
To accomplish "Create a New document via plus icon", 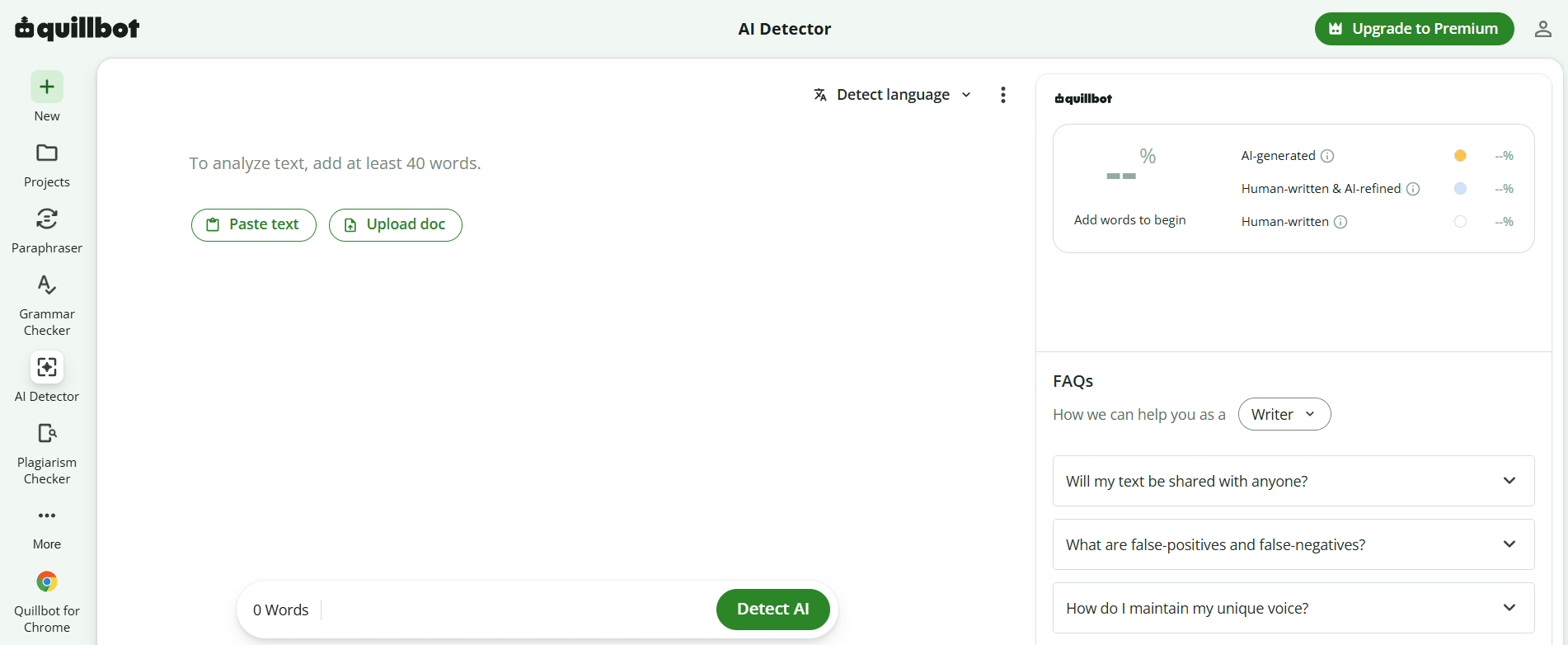I will click(x=47, y=87).
